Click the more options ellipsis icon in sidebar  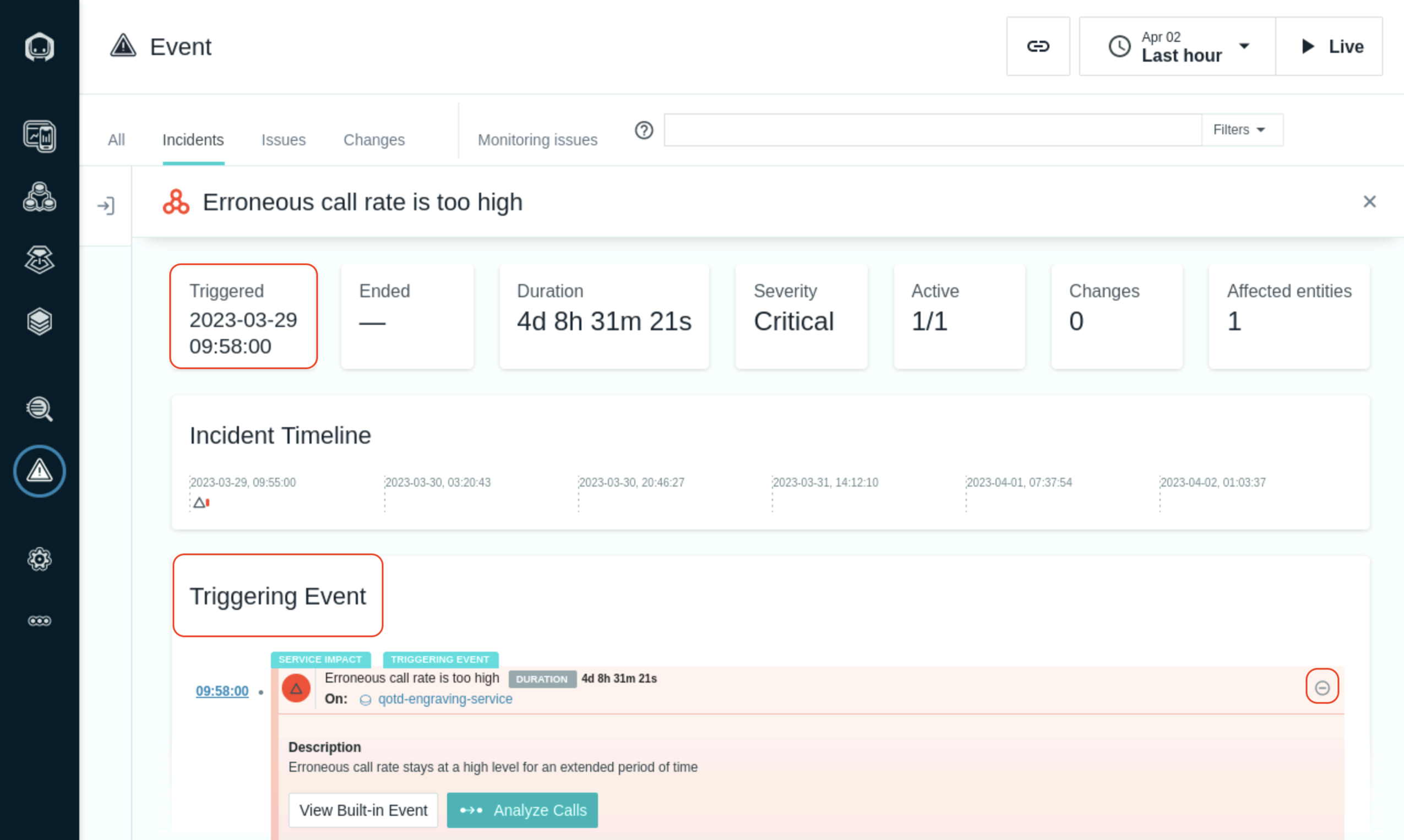pos(40,621)
